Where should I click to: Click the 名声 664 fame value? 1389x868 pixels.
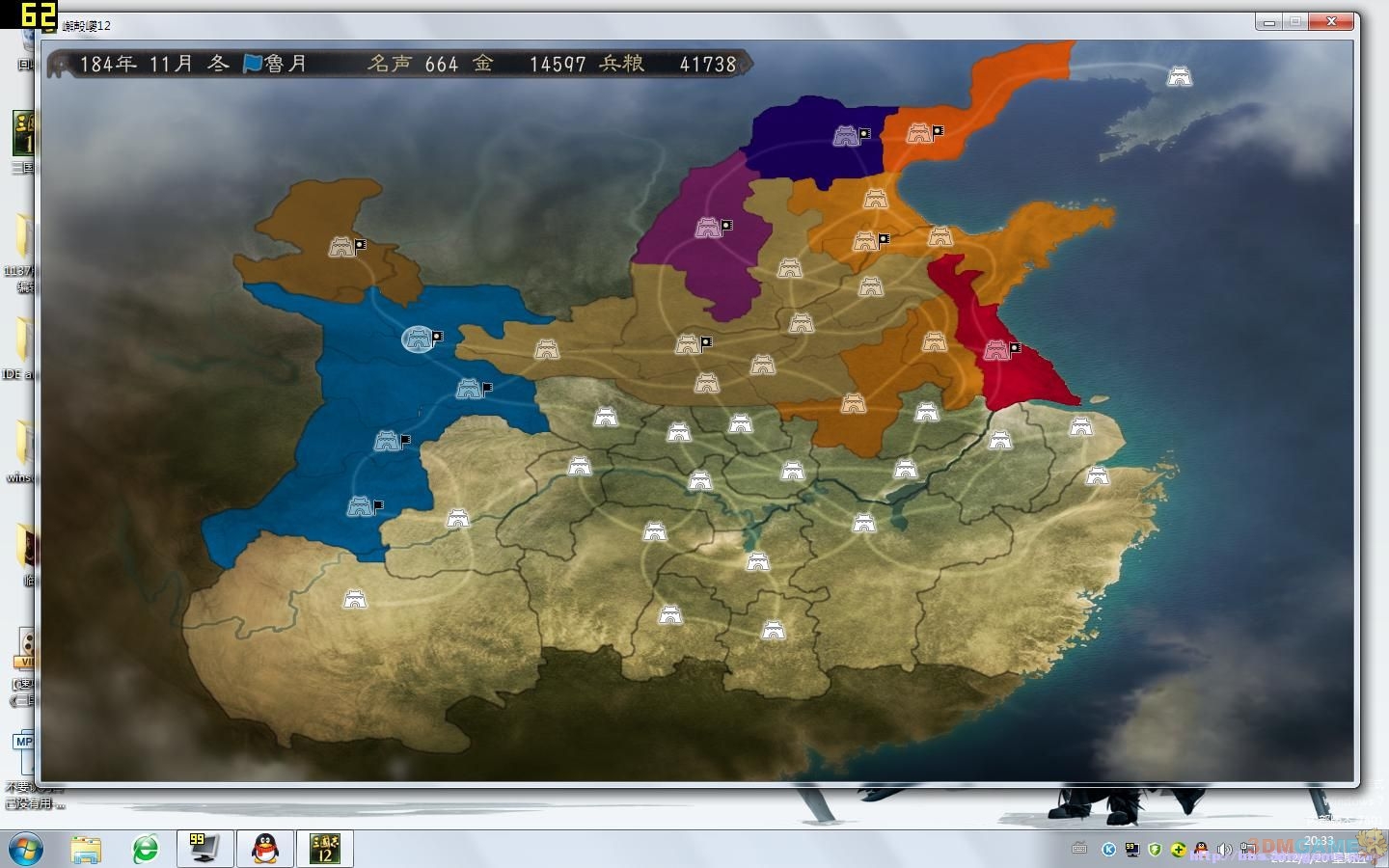point(413,64)
